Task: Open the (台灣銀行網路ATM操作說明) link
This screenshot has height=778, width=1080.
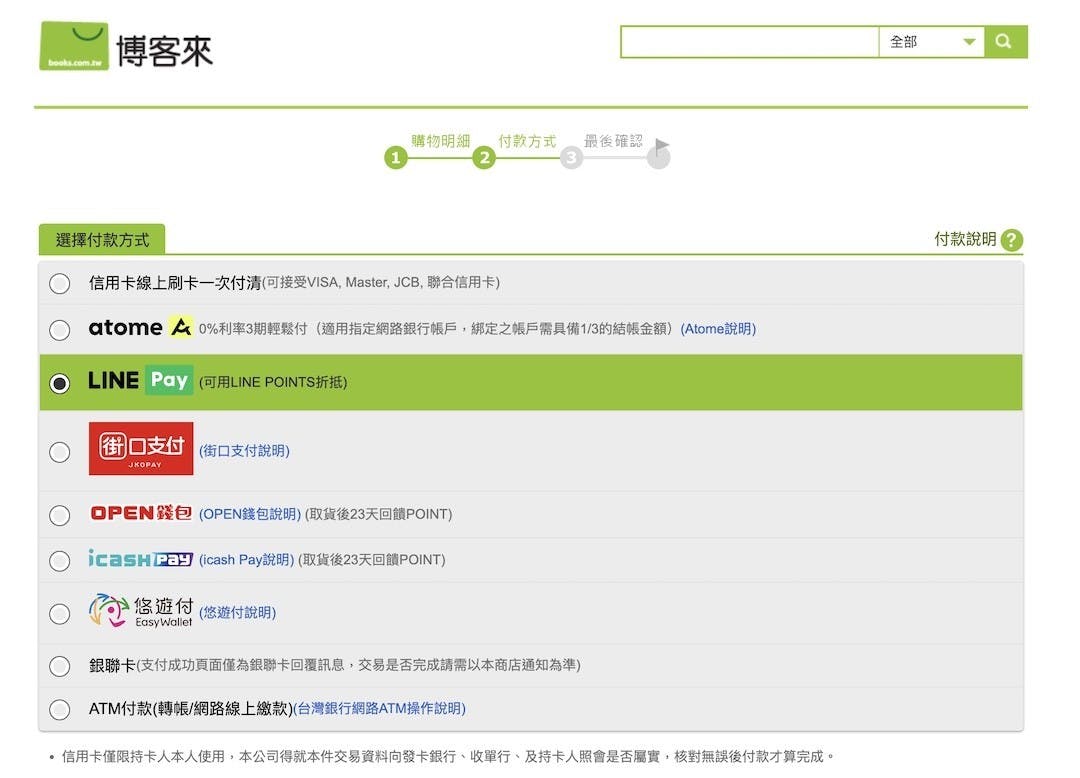Action: tap(380, 708)
